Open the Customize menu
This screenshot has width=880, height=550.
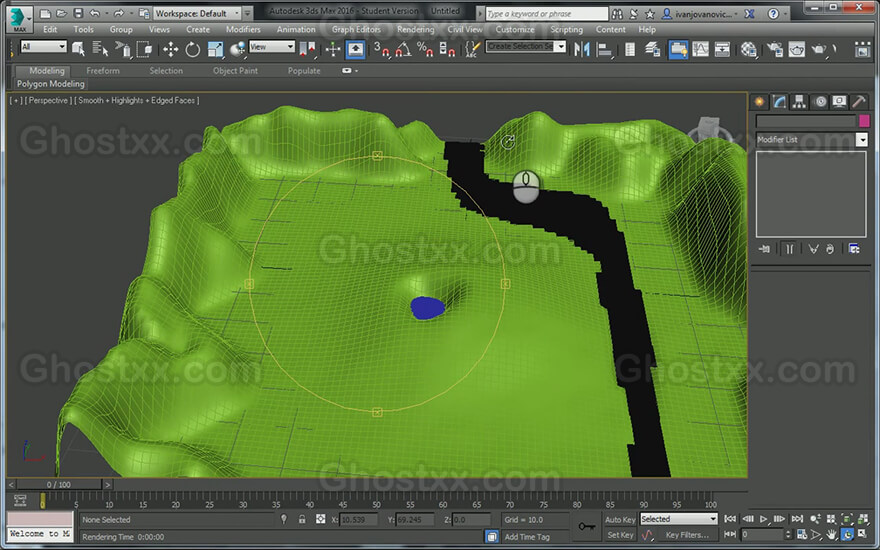click(515, 29)
